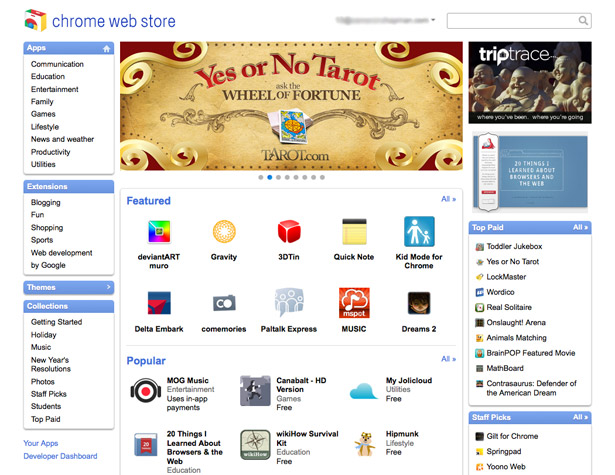This screenshot has height=475, width=615.
Task: Open the comemories camera icon
Action: point(224,303)
